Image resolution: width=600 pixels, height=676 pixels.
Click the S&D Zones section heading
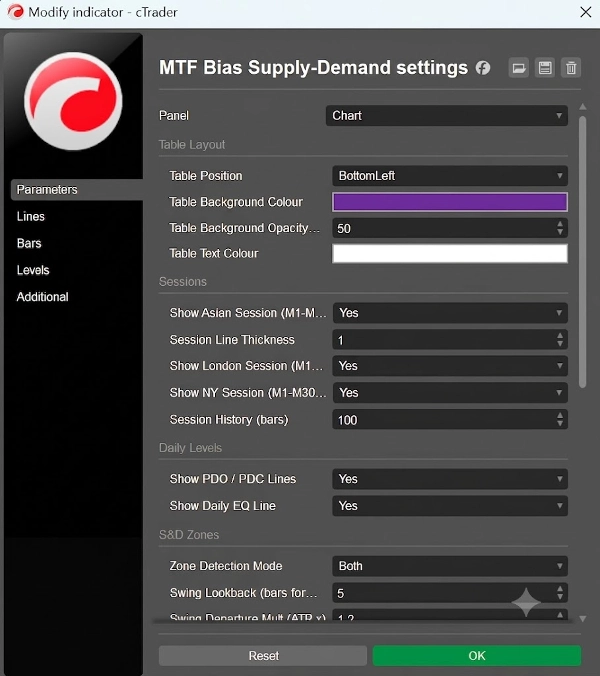click(x=189, y=535)
